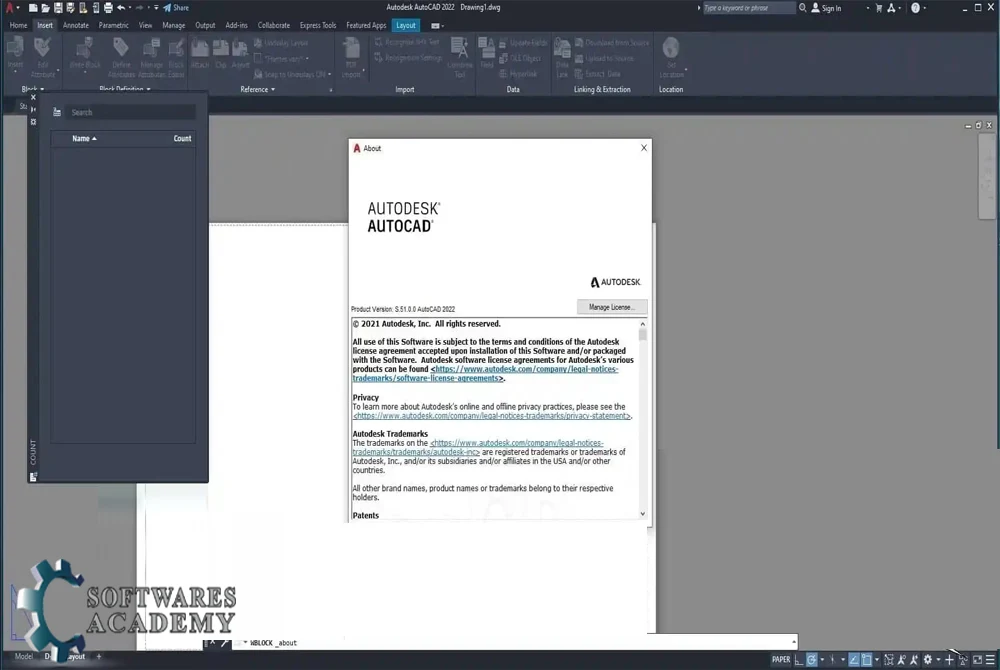Expand object snap settings dropdown
The width and height of the screenshot is (1000, 670).
pyautogui.click(x=877, y=660)
